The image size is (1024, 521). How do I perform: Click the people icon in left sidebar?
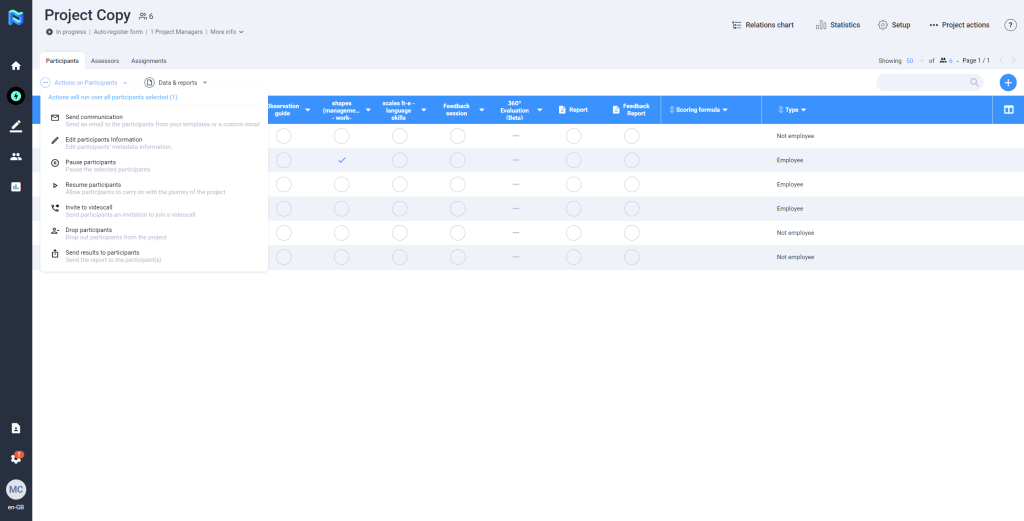16,156
